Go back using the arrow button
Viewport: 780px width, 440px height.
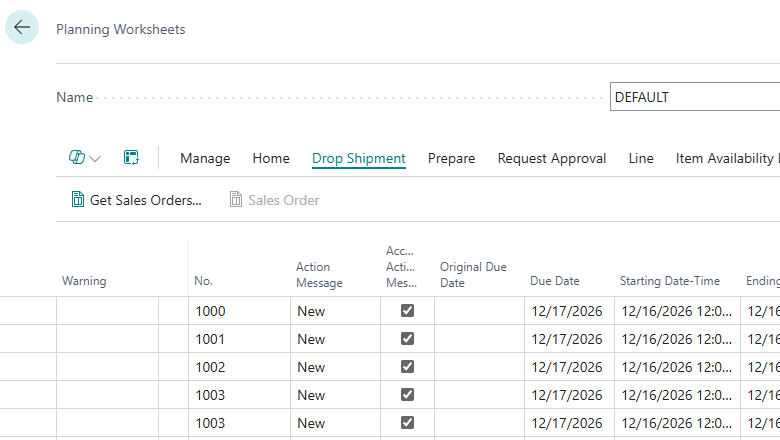[22, 27]
